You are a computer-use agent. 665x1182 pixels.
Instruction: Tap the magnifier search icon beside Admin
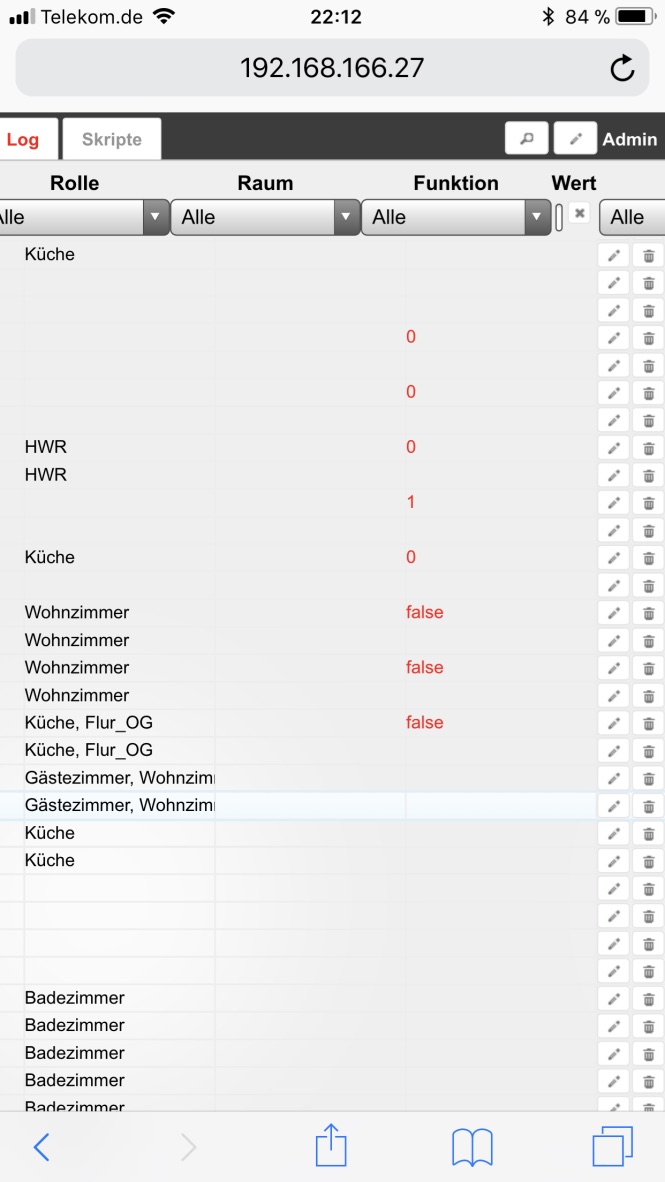point(526,139)
